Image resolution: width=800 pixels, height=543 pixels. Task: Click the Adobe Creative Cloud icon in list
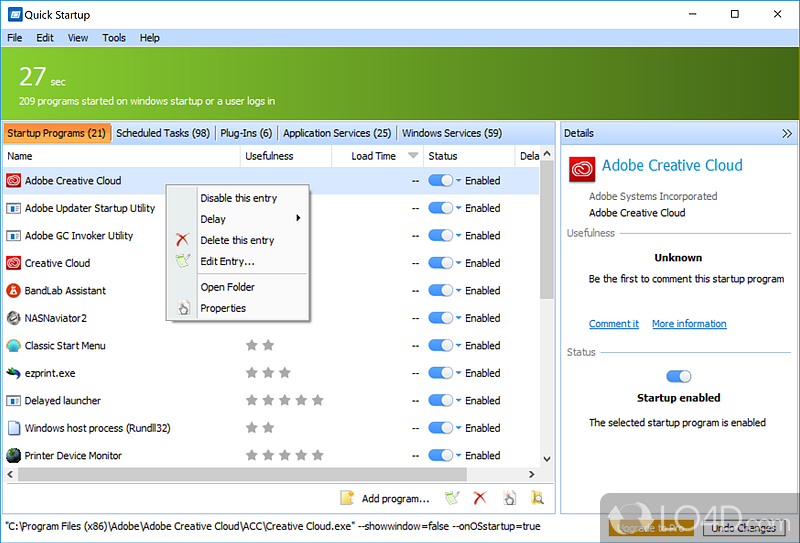[x=14, y=181]
